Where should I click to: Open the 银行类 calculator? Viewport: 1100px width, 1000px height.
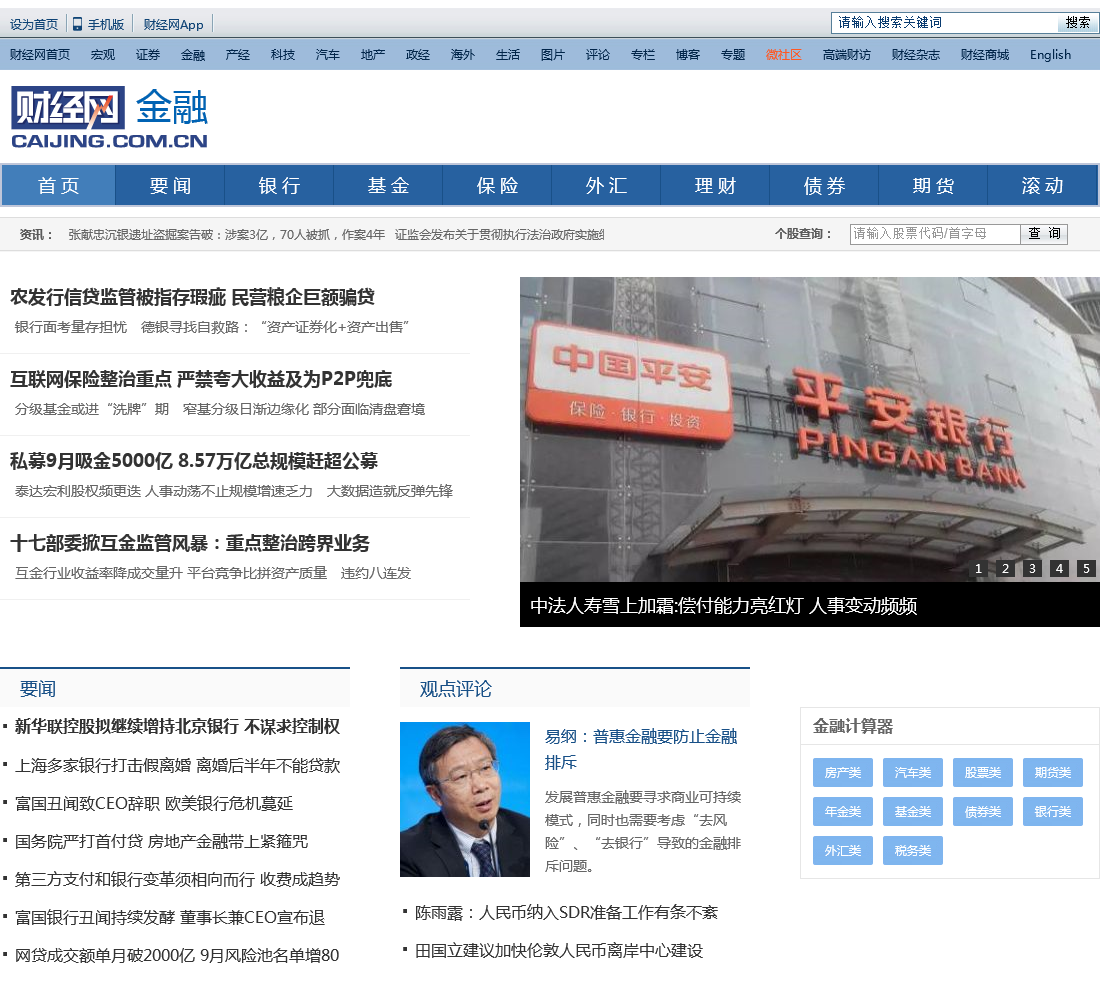tap(1053, 812)
